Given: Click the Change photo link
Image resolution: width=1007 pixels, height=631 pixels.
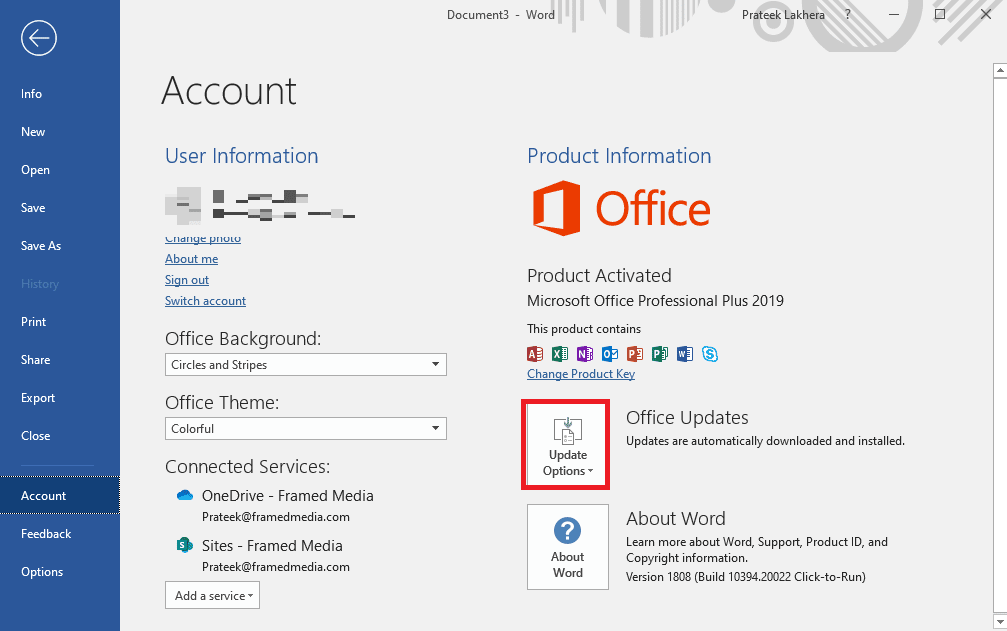Looking at the screenshot, I should [x=203, y=238].
